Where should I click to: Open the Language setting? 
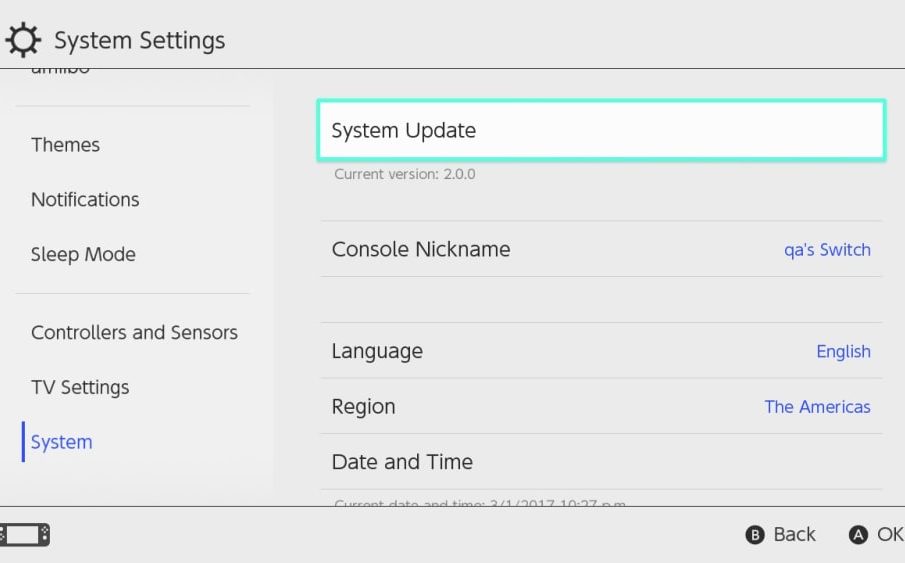coord(377,351)
